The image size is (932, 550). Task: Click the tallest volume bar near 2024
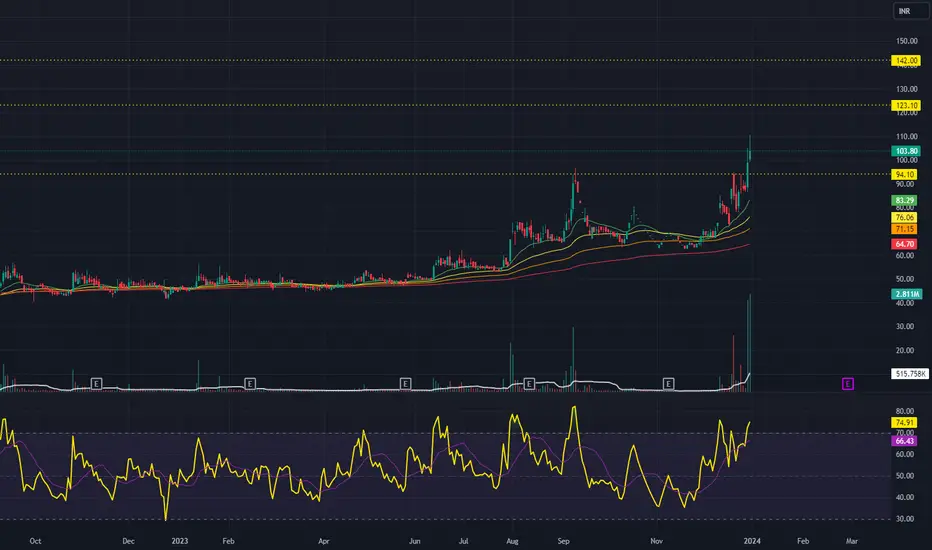750,343
